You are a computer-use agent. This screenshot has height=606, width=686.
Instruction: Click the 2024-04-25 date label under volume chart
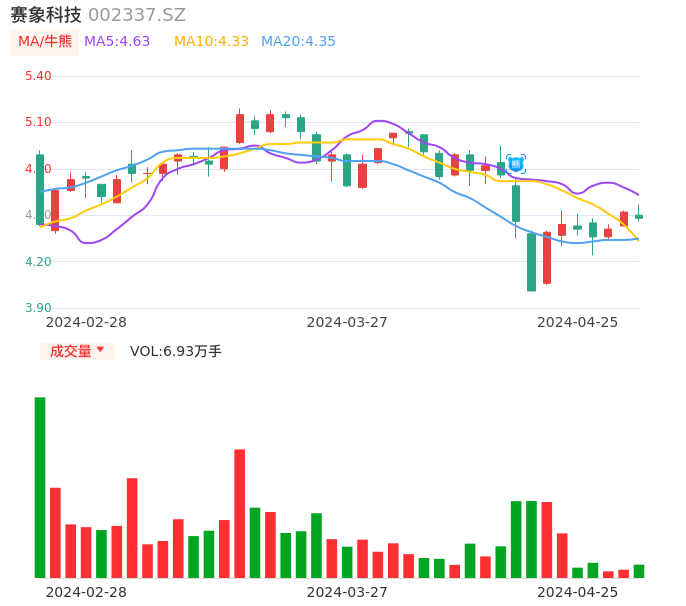tap(578, 592)
